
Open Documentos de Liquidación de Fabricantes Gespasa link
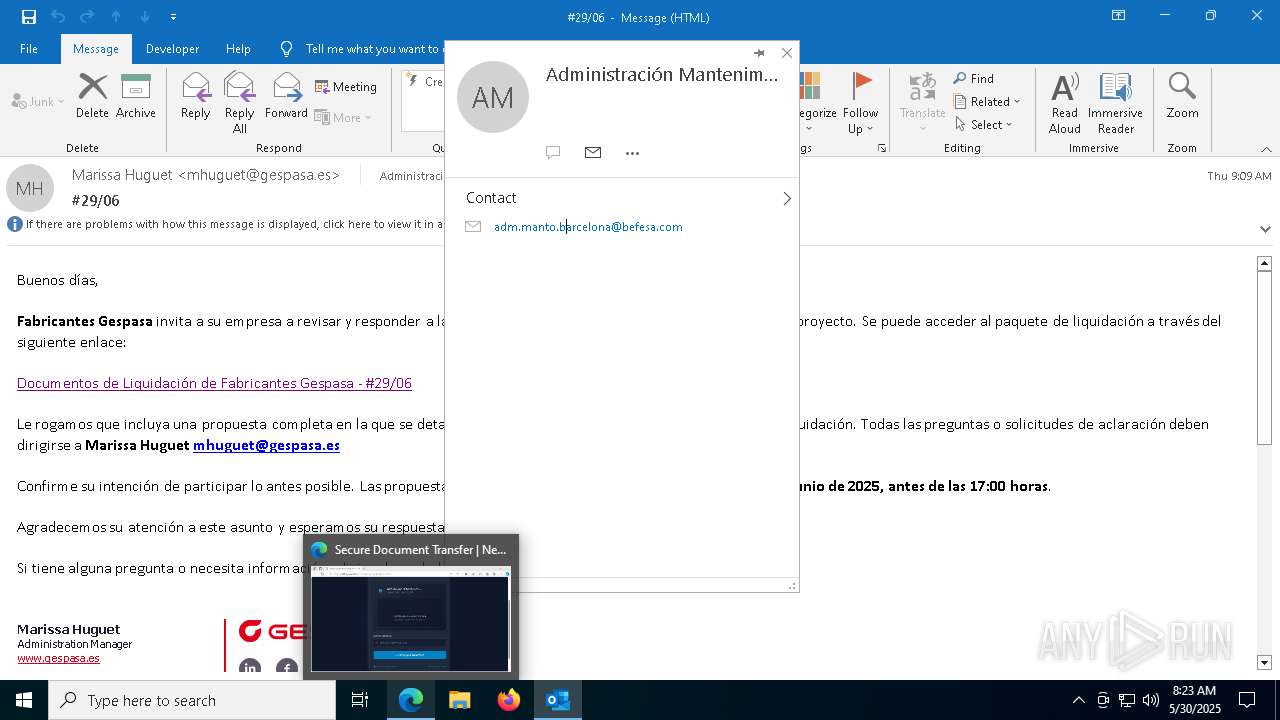(214, 383)
